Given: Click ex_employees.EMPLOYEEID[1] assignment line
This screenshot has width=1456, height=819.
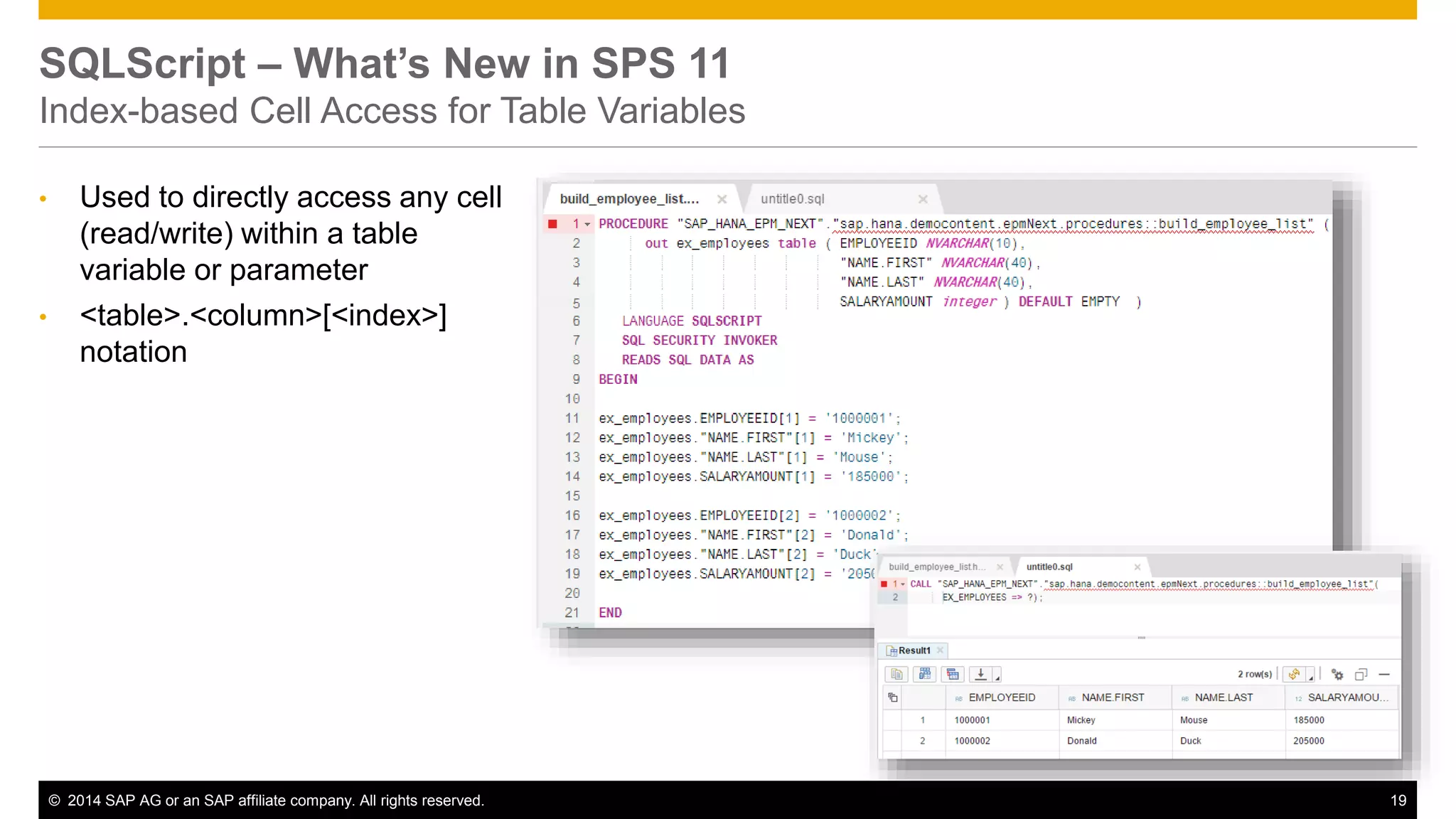Looking at the screenshot, I should 750,418.
